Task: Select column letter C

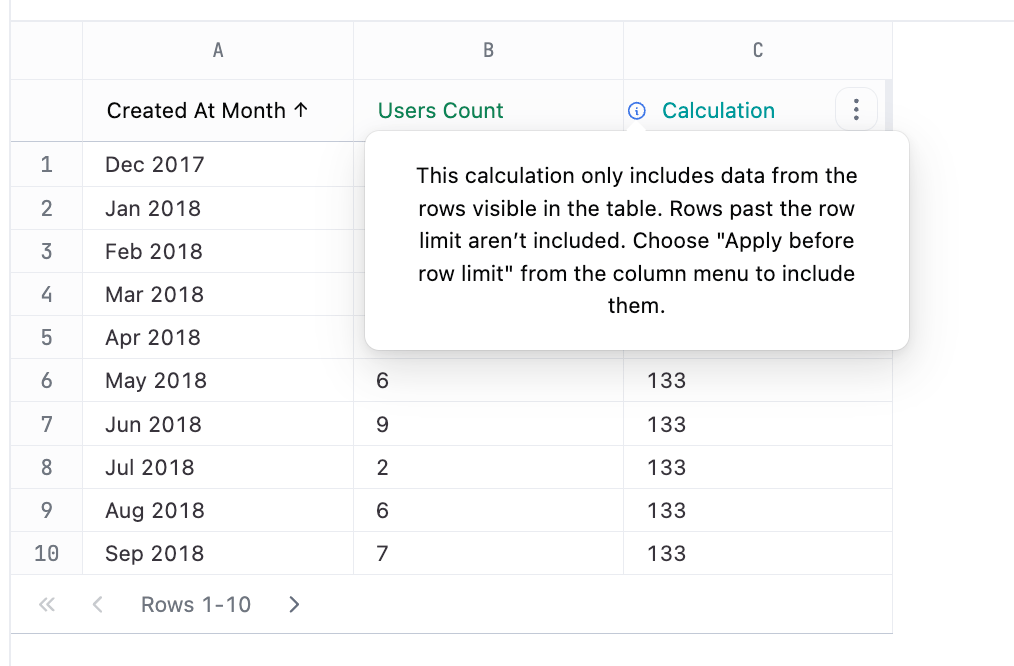Action: tap(758, 50)
